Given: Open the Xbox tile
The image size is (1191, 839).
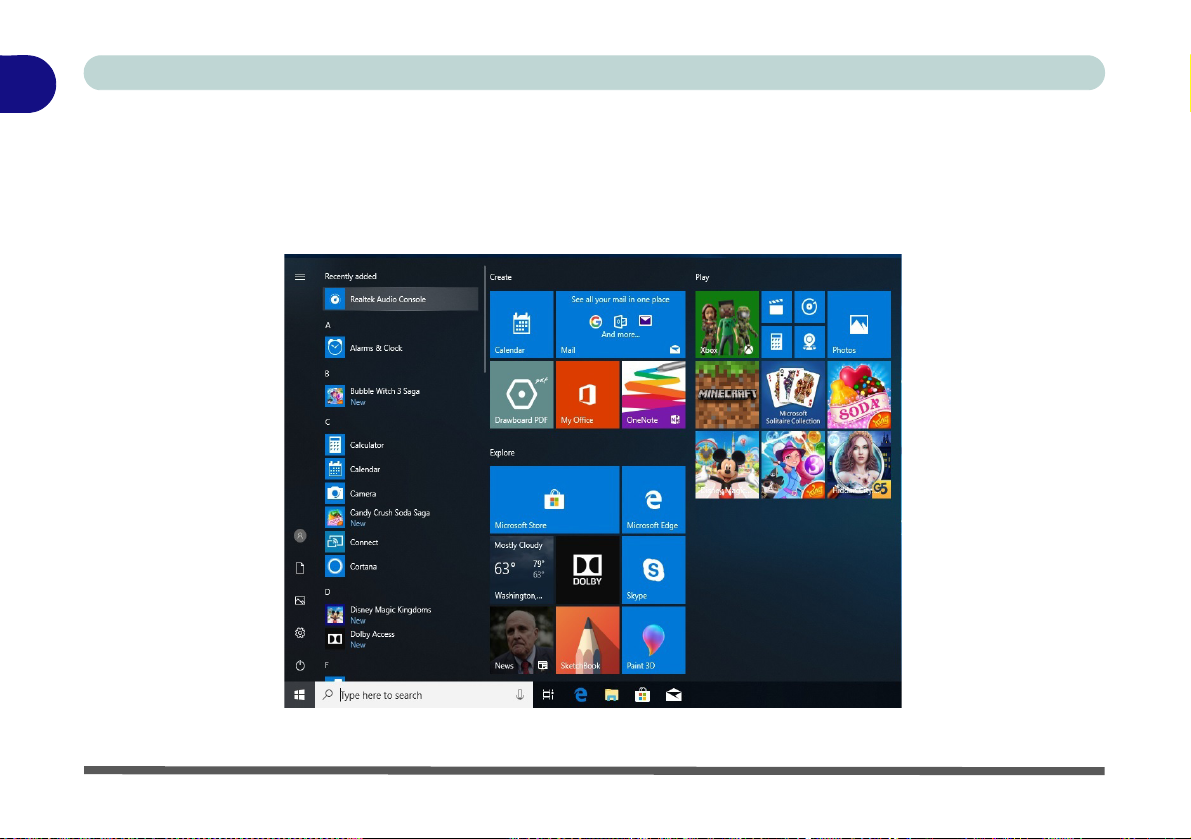Looking at the screenshot, I should pyautogui.click(x=727, y=324).
